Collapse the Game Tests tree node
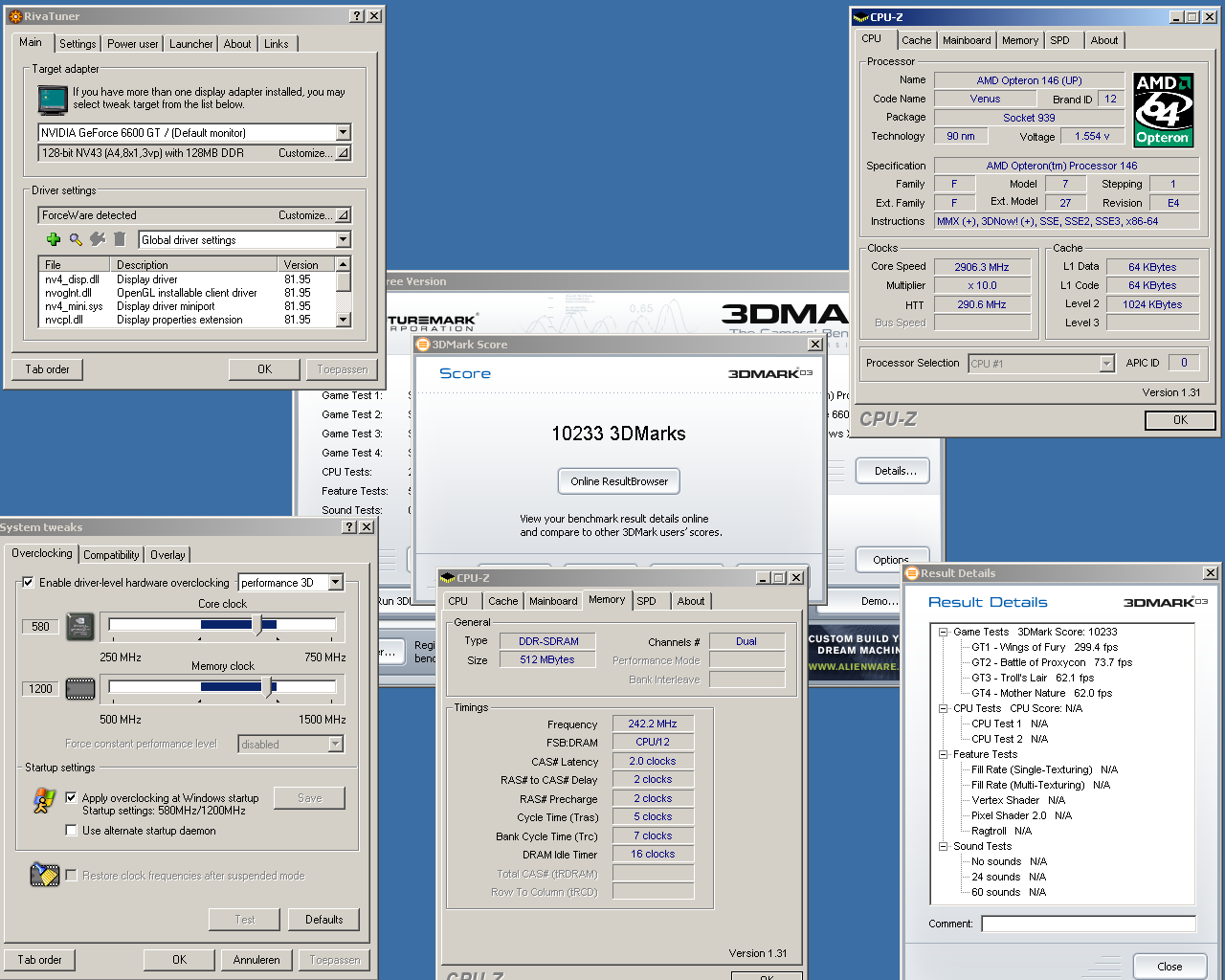The width and height of the screenshot is (1225, 980). [x=943, y=632]
